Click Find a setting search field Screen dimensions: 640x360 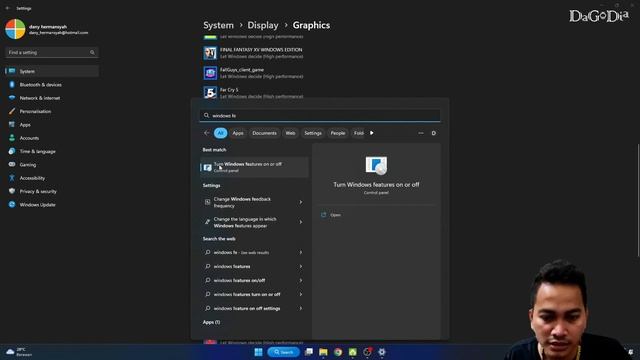tap(52, 52)
